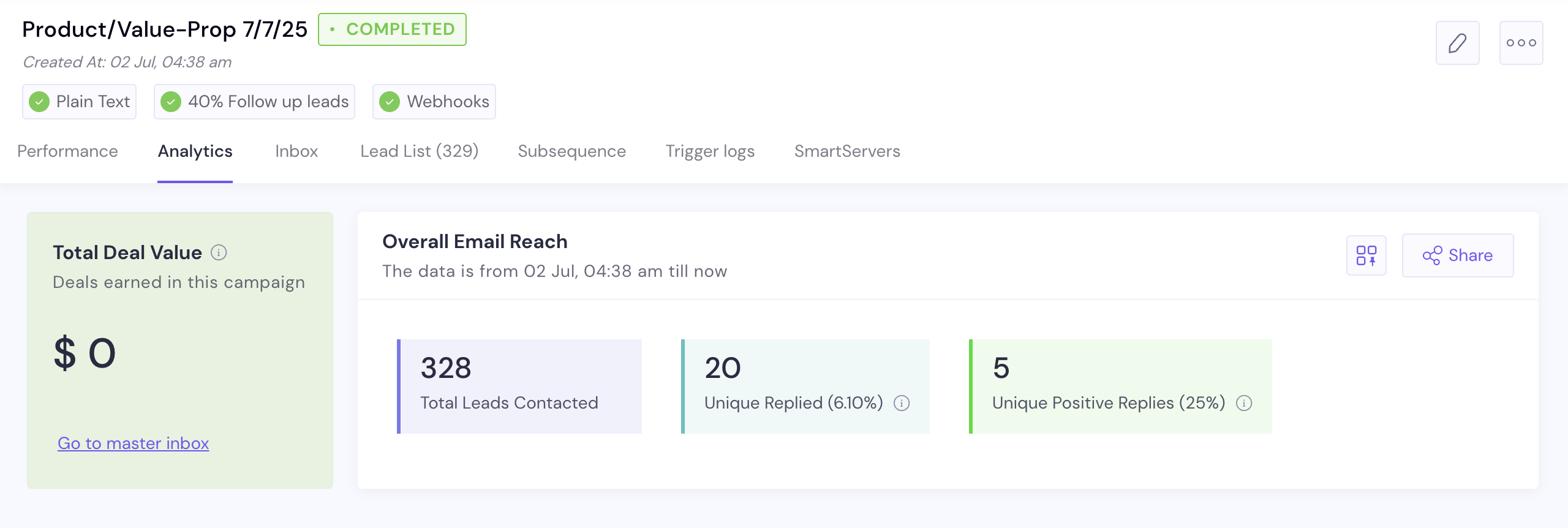Click the 20 Unique Replied card
This screenshot has width=1568, height=528.
click(805, 386)
